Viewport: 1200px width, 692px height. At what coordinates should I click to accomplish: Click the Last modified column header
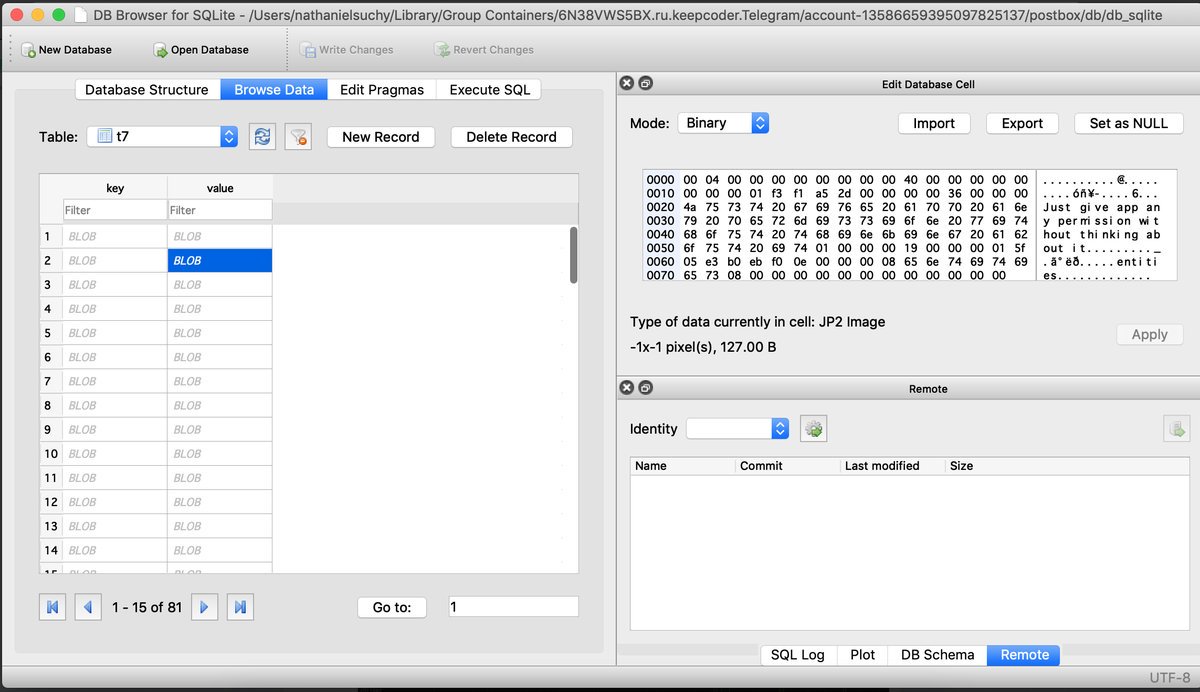click(x=892, y=465)
